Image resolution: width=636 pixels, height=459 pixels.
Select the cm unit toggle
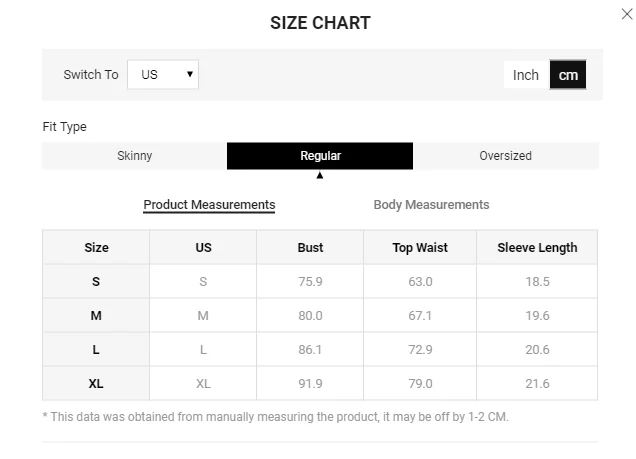click(568, 75)
